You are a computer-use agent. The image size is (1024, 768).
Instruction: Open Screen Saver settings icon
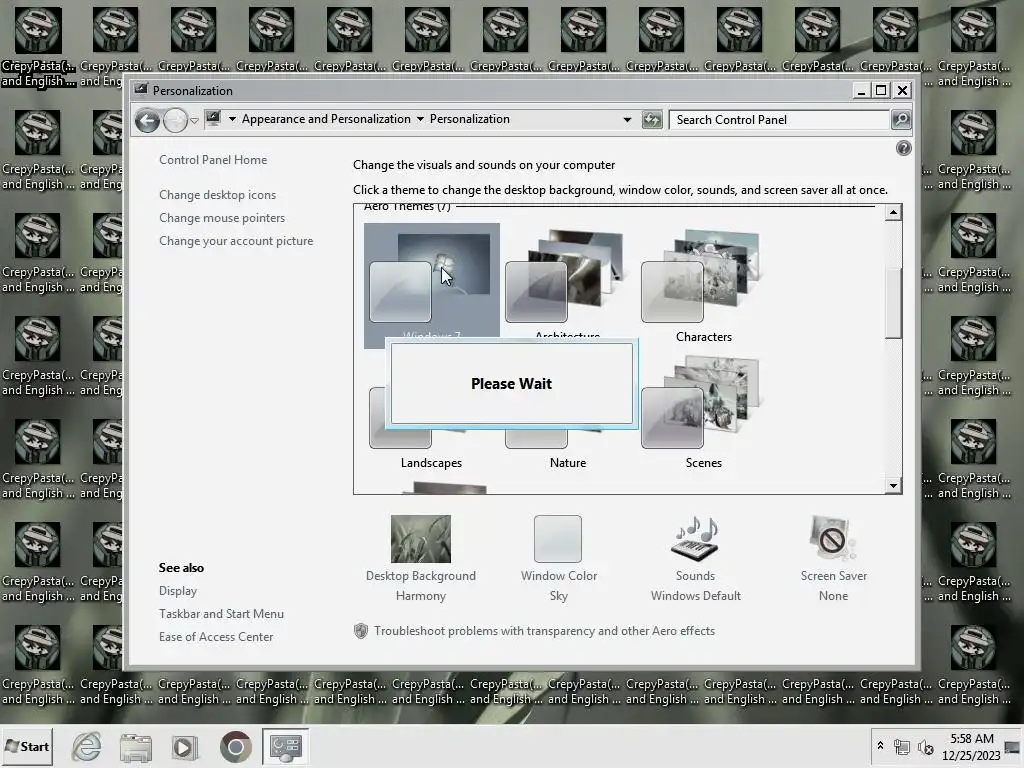pos(833,538)
